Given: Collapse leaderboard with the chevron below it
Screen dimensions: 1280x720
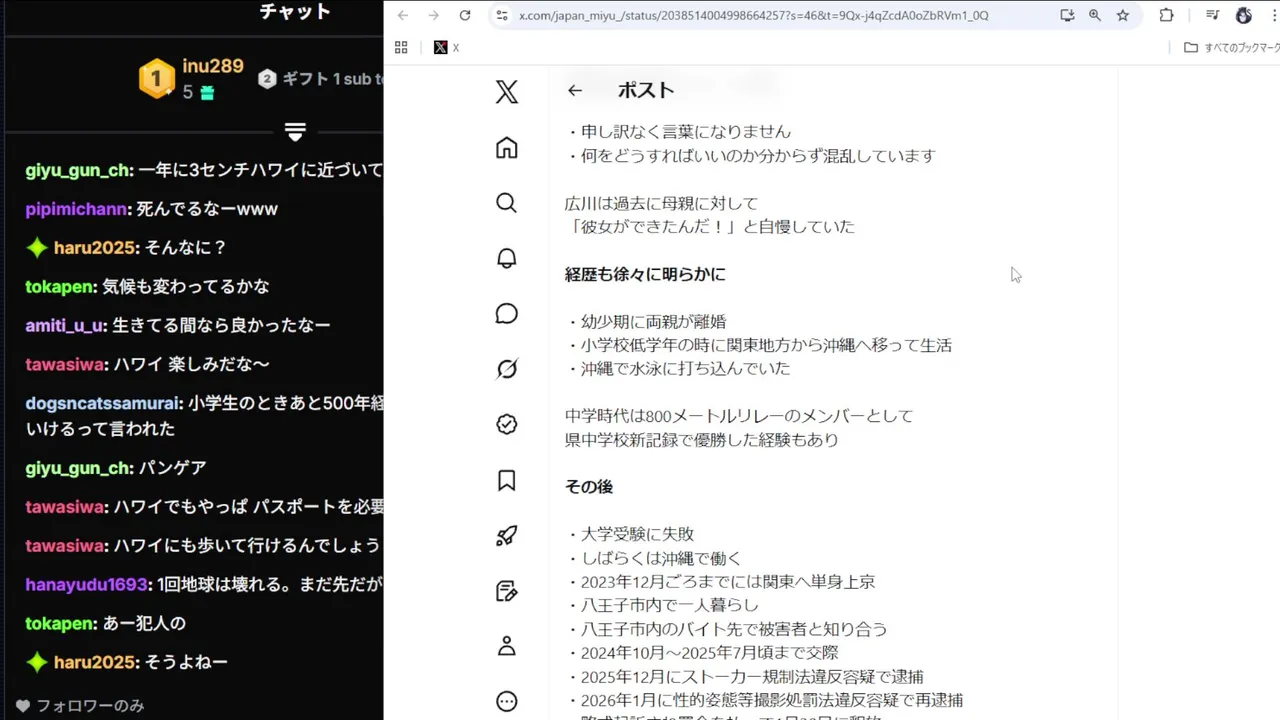Looking at the screenshot, I should pos(295,132).
